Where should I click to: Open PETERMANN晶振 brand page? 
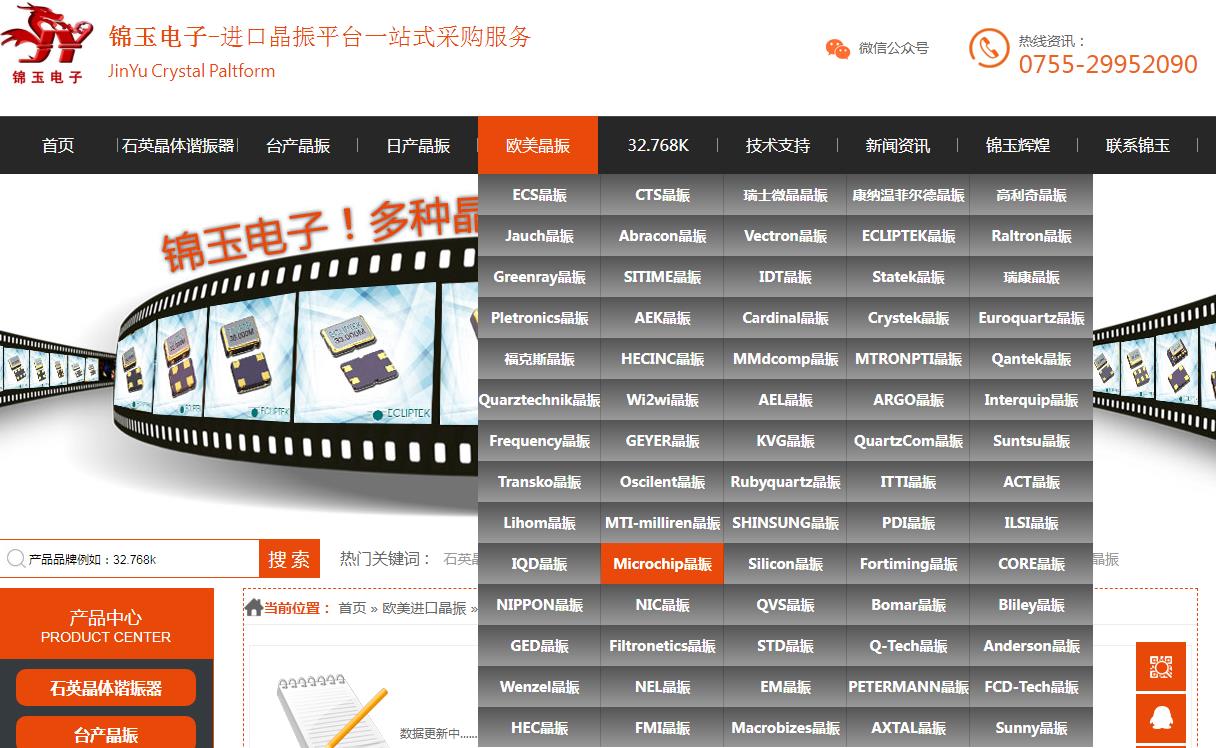908,687
